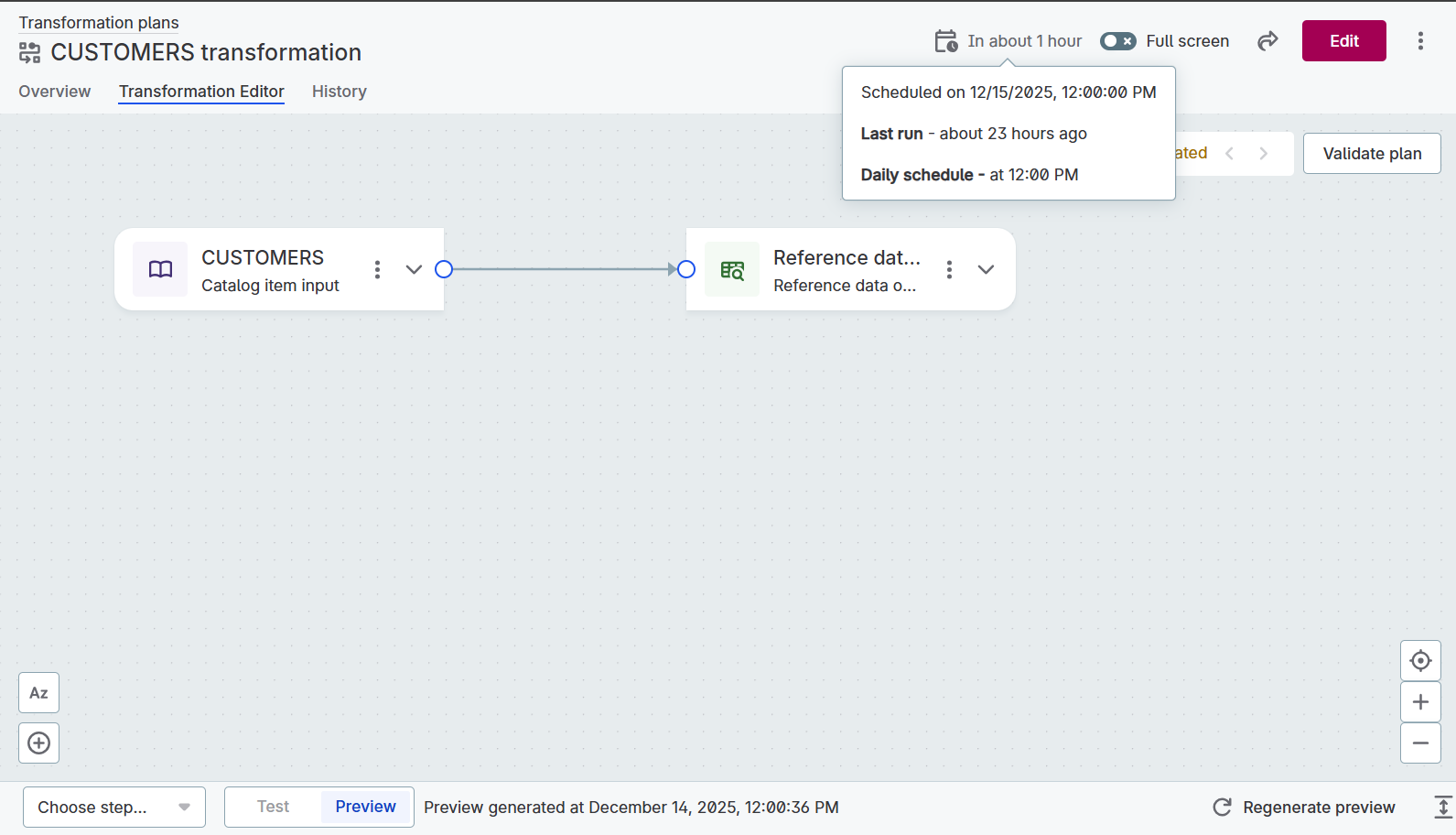Select Preview mode toggle
The width and height of the screenshot is (1456, 835).
click(365, 807)
